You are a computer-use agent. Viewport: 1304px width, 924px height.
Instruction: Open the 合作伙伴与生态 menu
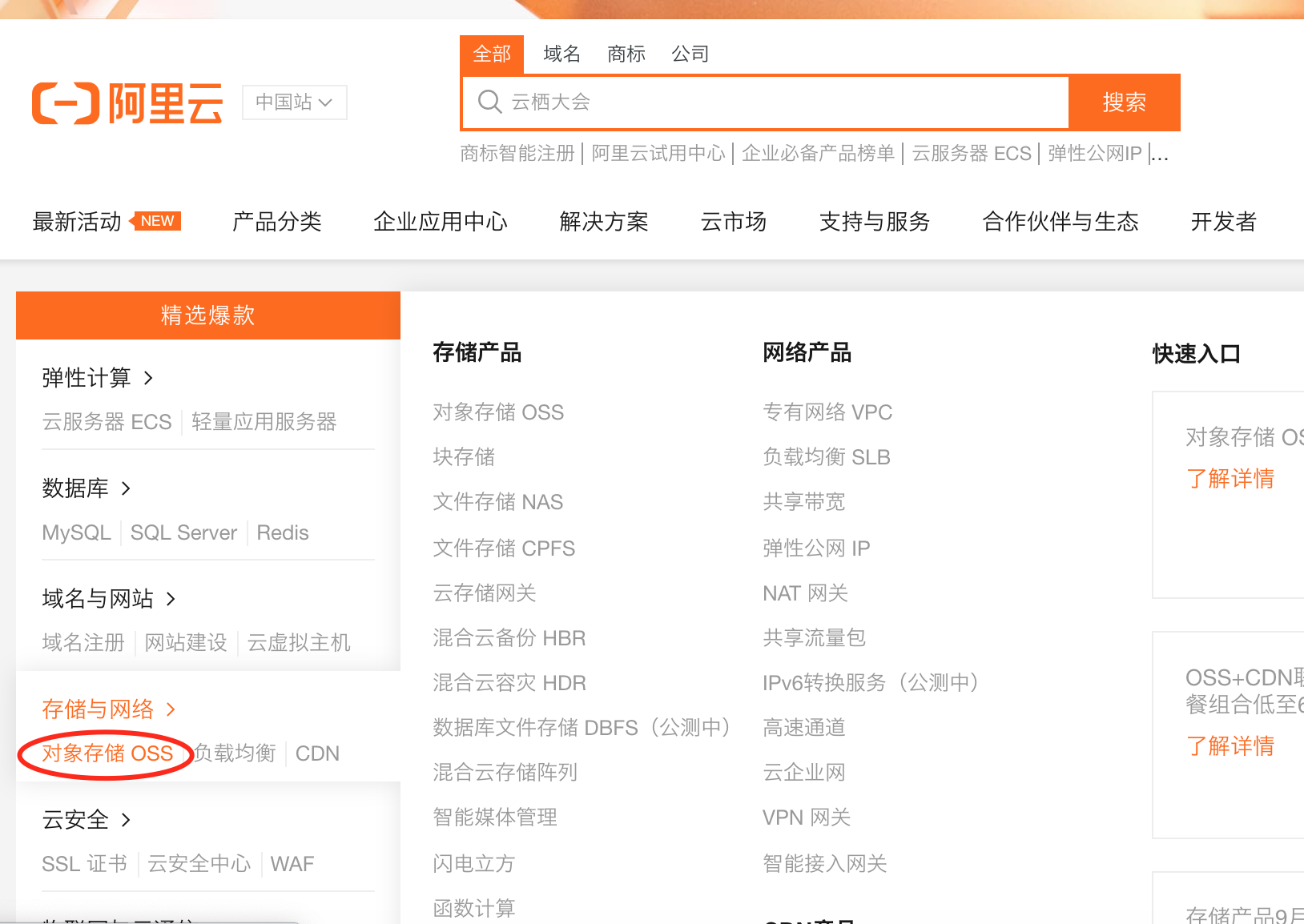1061,222
